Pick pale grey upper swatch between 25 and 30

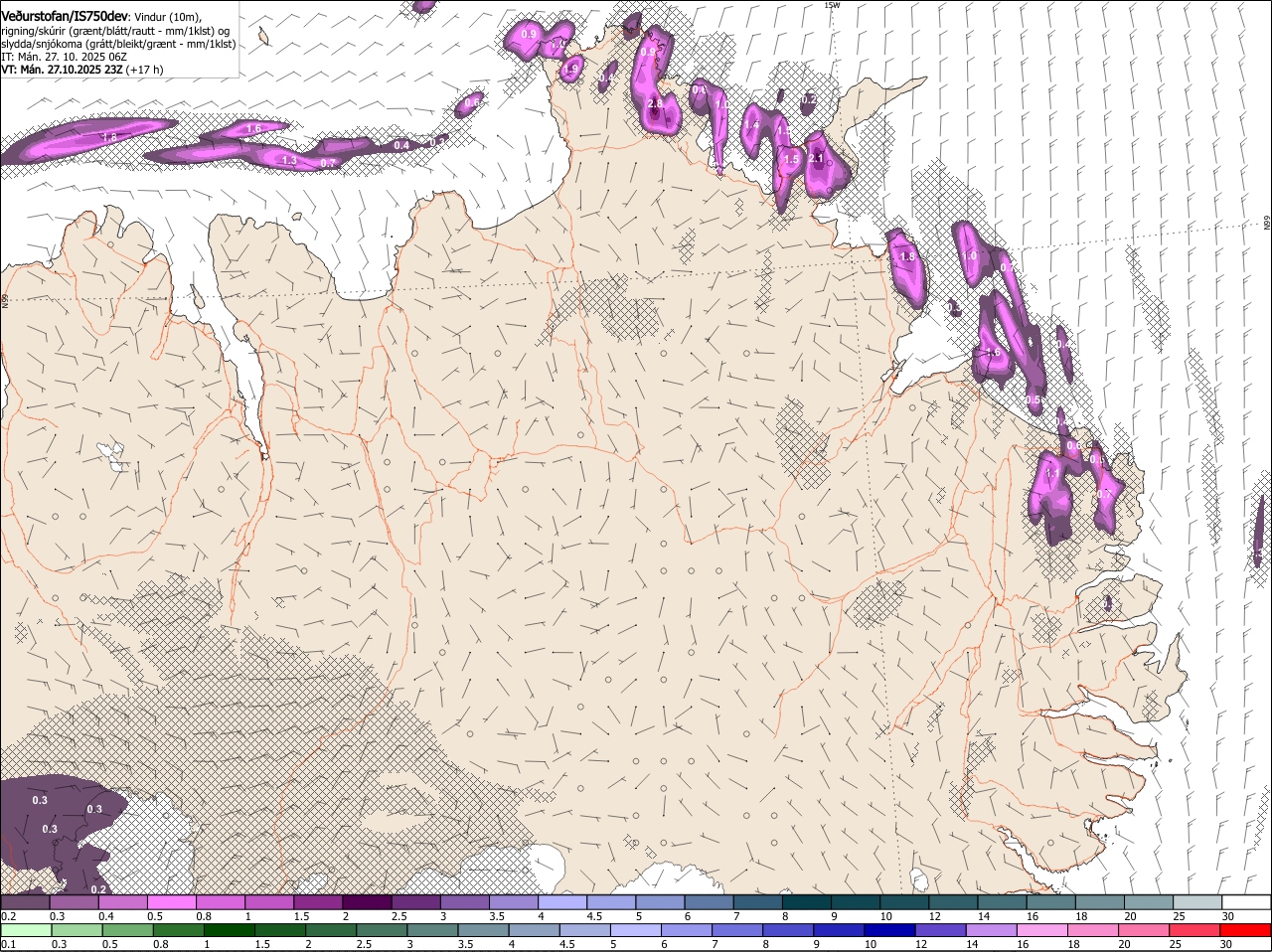pos(1197,902)
